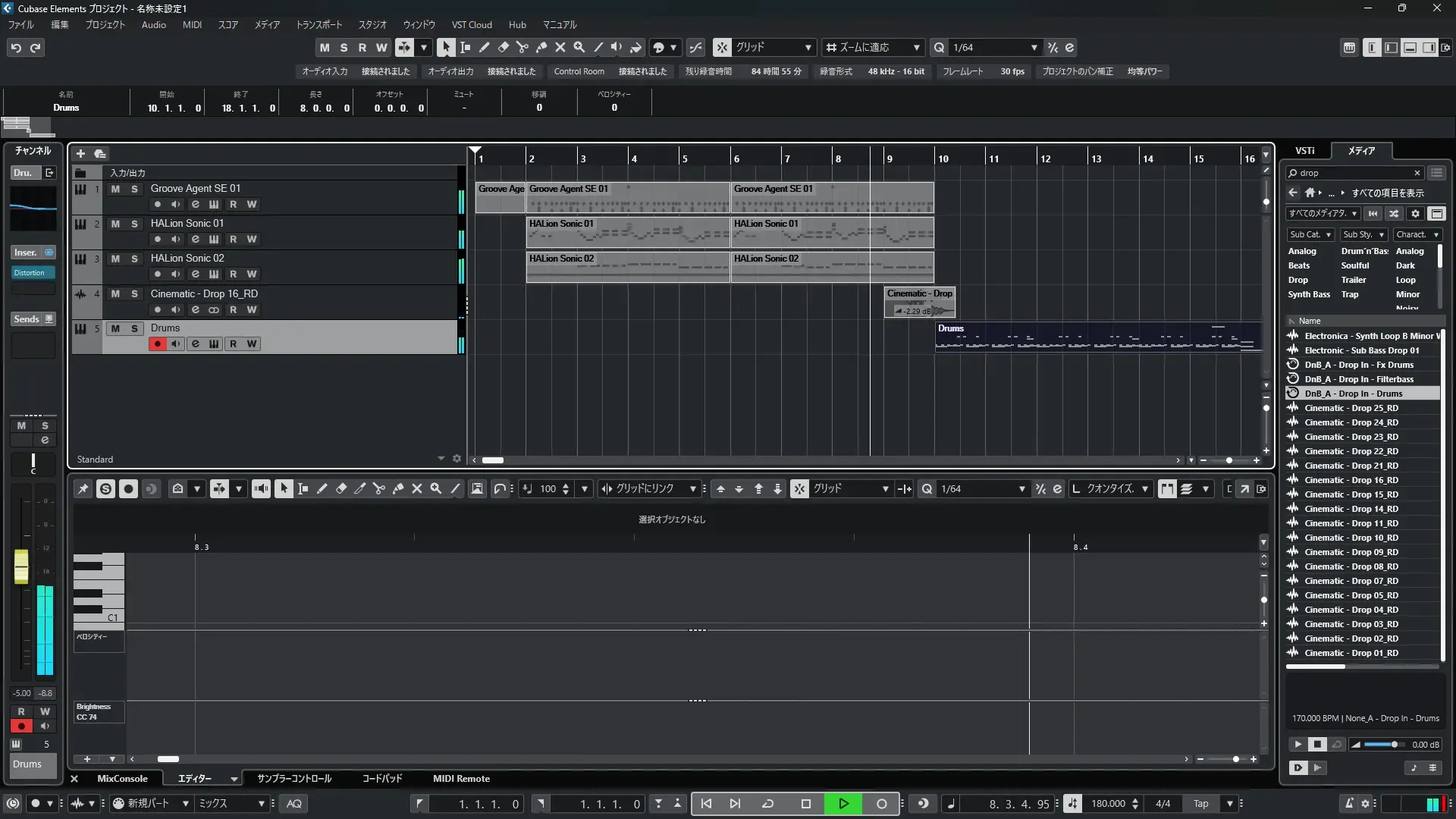This screenshot has height=819, width=1456.
Task: Select the Zoom magnifier tool in main toolbar
Action: (579, 47)
